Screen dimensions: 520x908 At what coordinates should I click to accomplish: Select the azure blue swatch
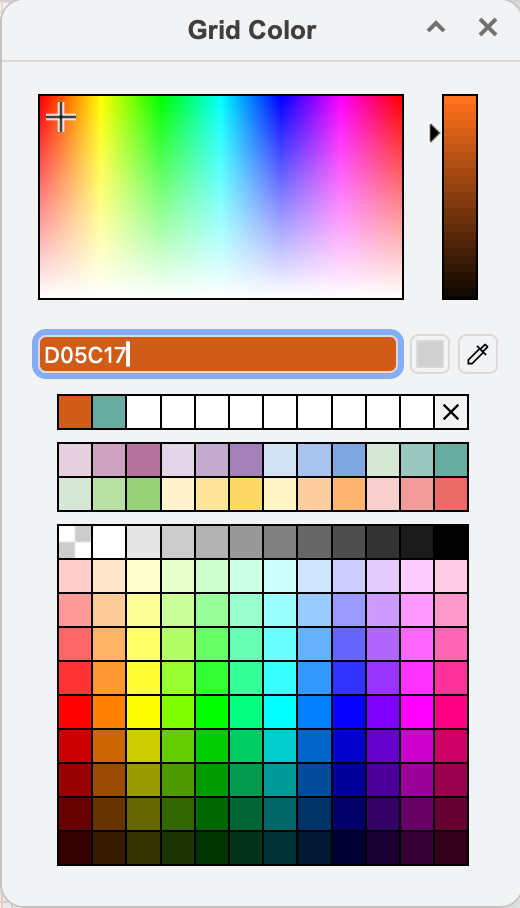(x=314, y=712)
